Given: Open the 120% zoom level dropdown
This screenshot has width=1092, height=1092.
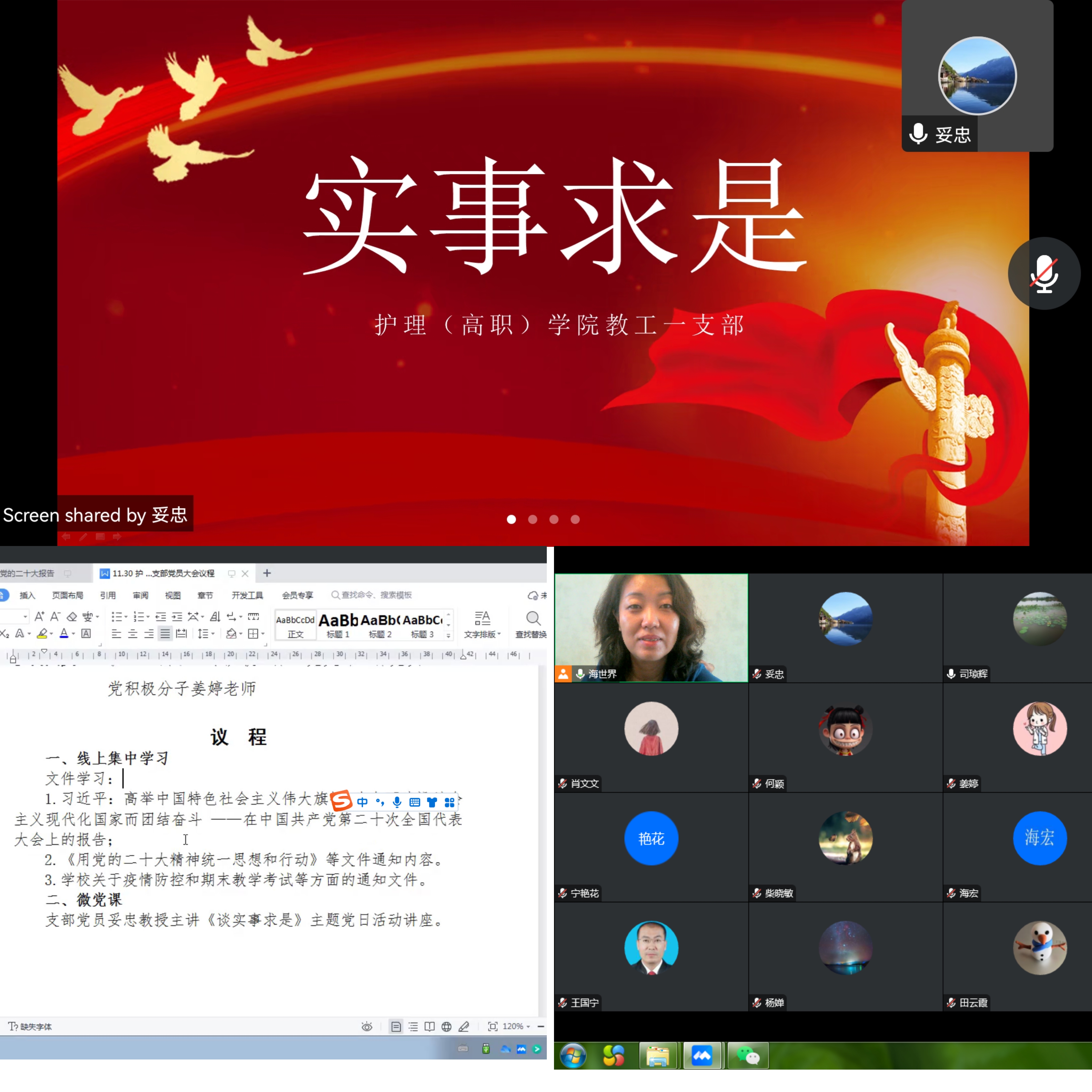Looking at the screenshot, I should click(517, 1026).
